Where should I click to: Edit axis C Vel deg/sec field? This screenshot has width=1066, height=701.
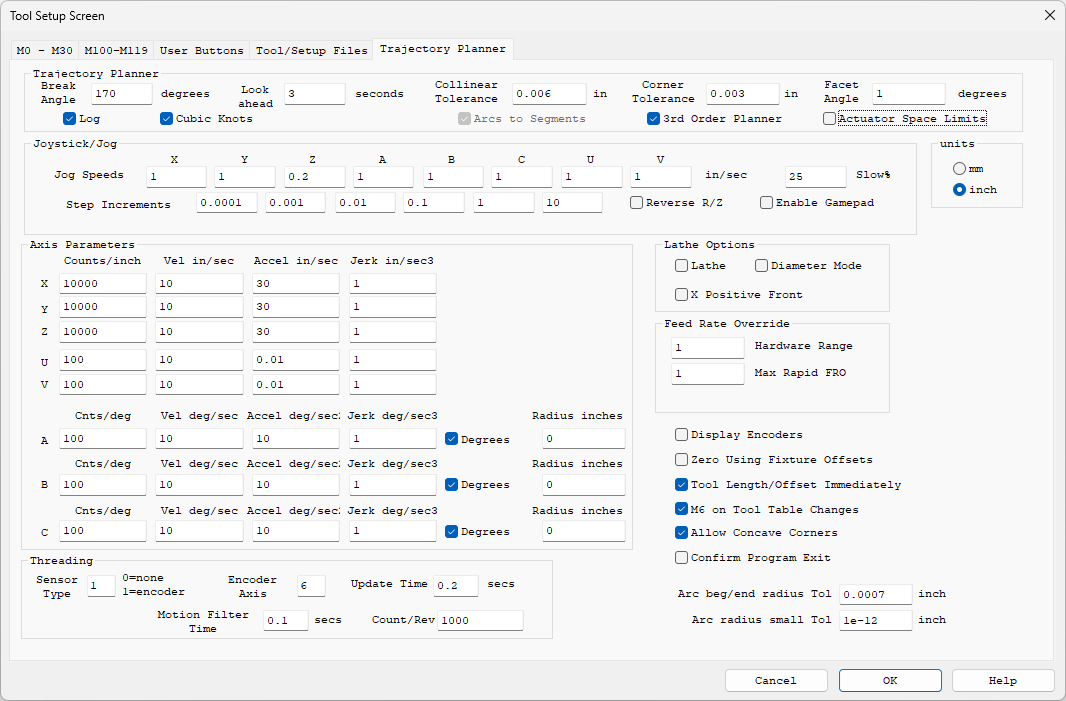[x=199, y=531]
